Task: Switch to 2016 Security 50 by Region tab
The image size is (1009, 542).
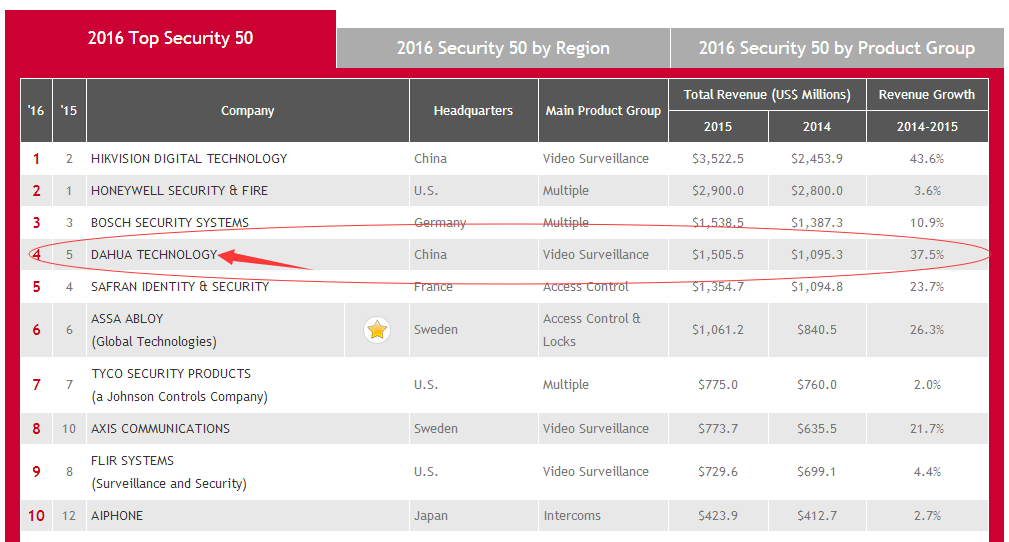Action: coord(503,48)
